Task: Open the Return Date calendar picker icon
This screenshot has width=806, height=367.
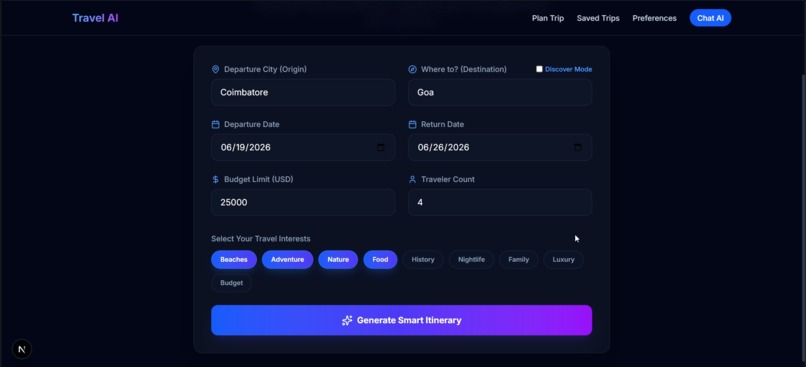Action: click(x=577, y=148)
